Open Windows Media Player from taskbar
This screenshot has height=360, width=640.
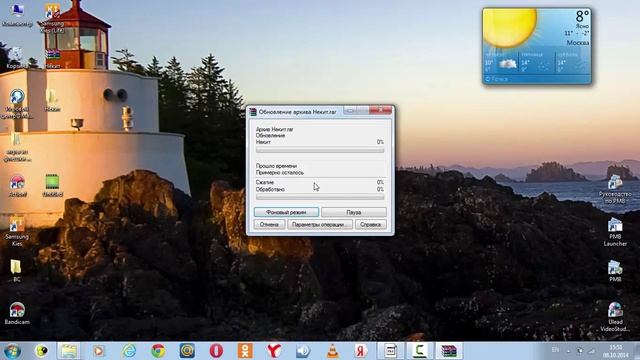point(98,351)
